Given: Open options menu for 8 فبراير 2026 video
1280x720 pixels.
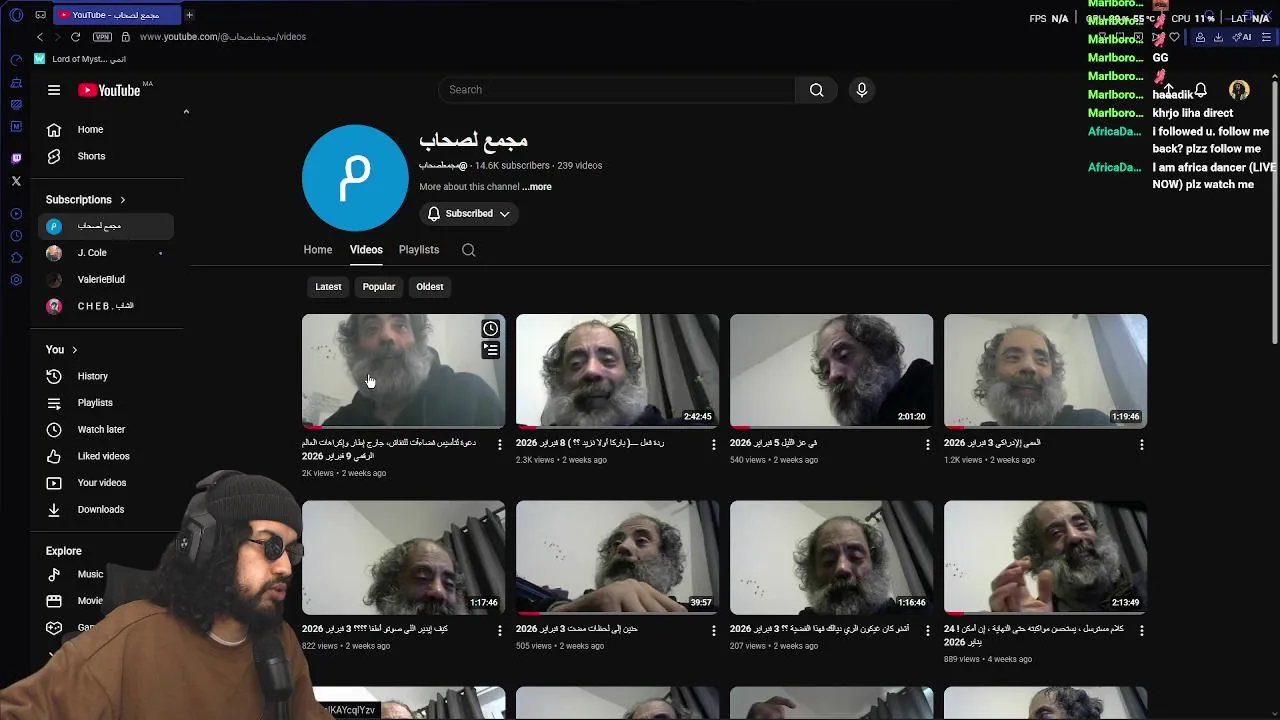Looking at the screenshot, I should [x=714, y=445].
